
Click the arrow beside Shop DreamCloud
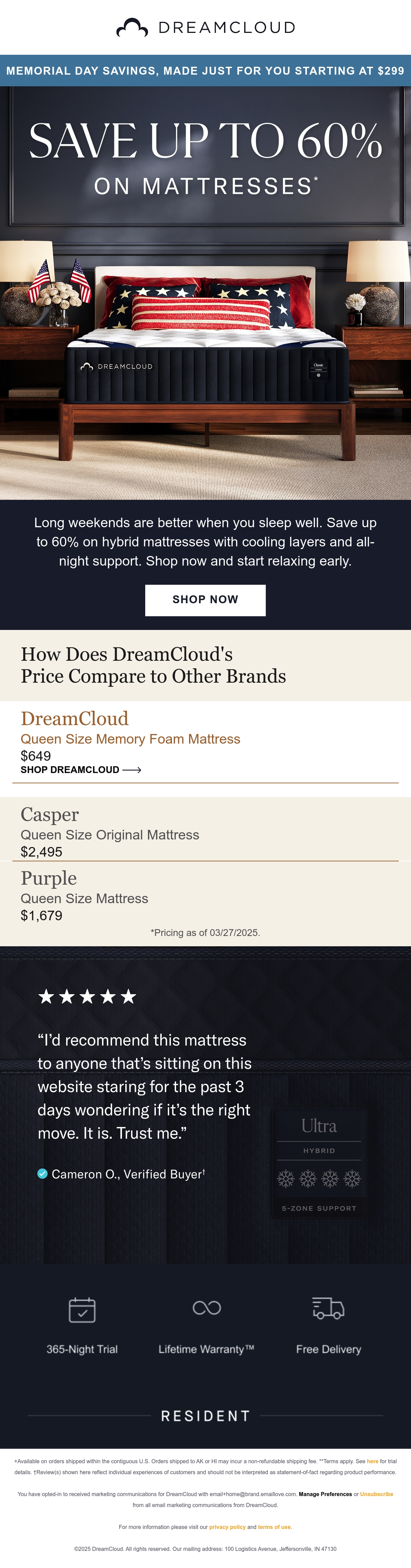(132, 770)
